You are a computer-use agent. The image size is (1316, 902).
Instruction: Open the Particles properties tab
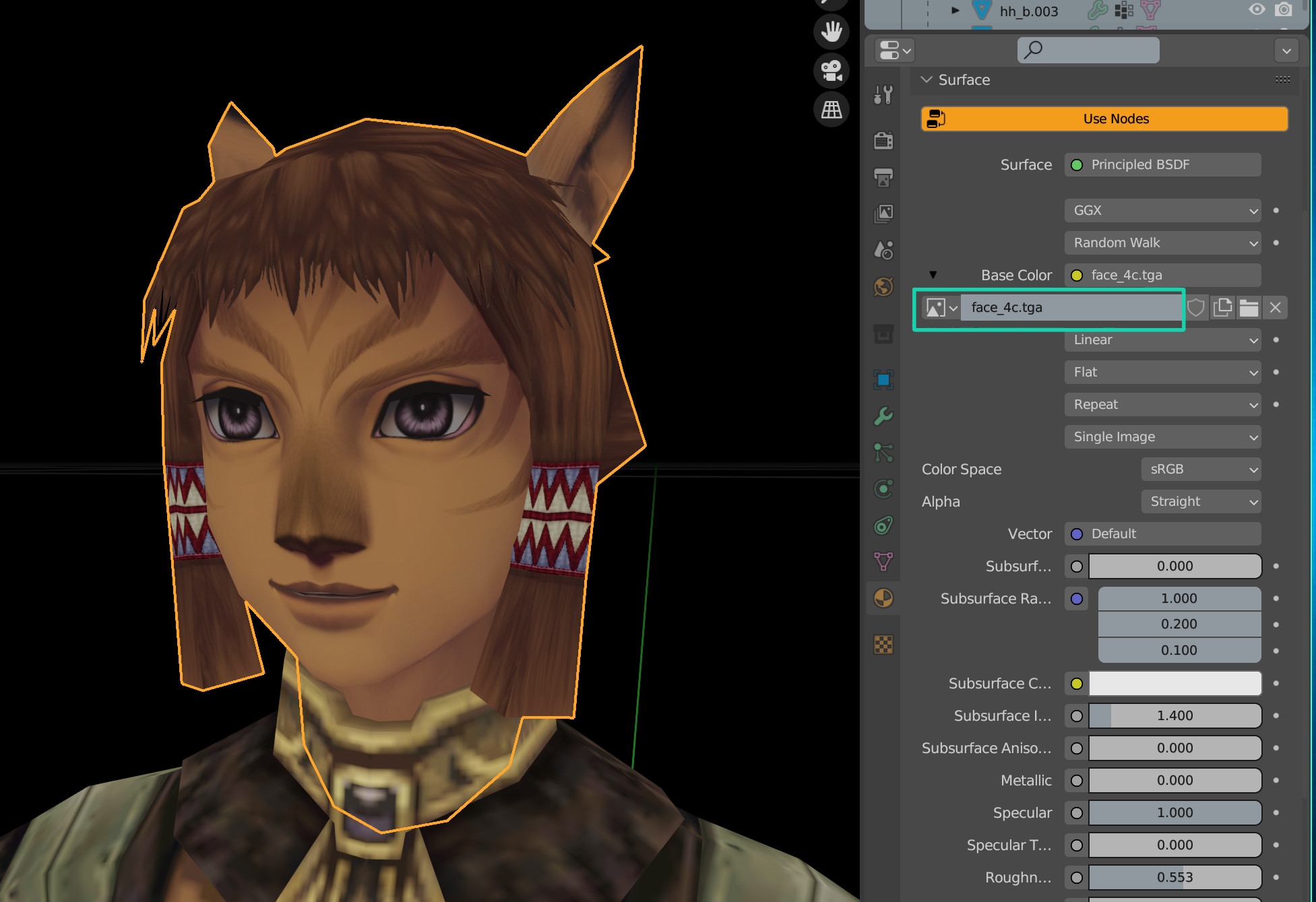pos(883,453)
